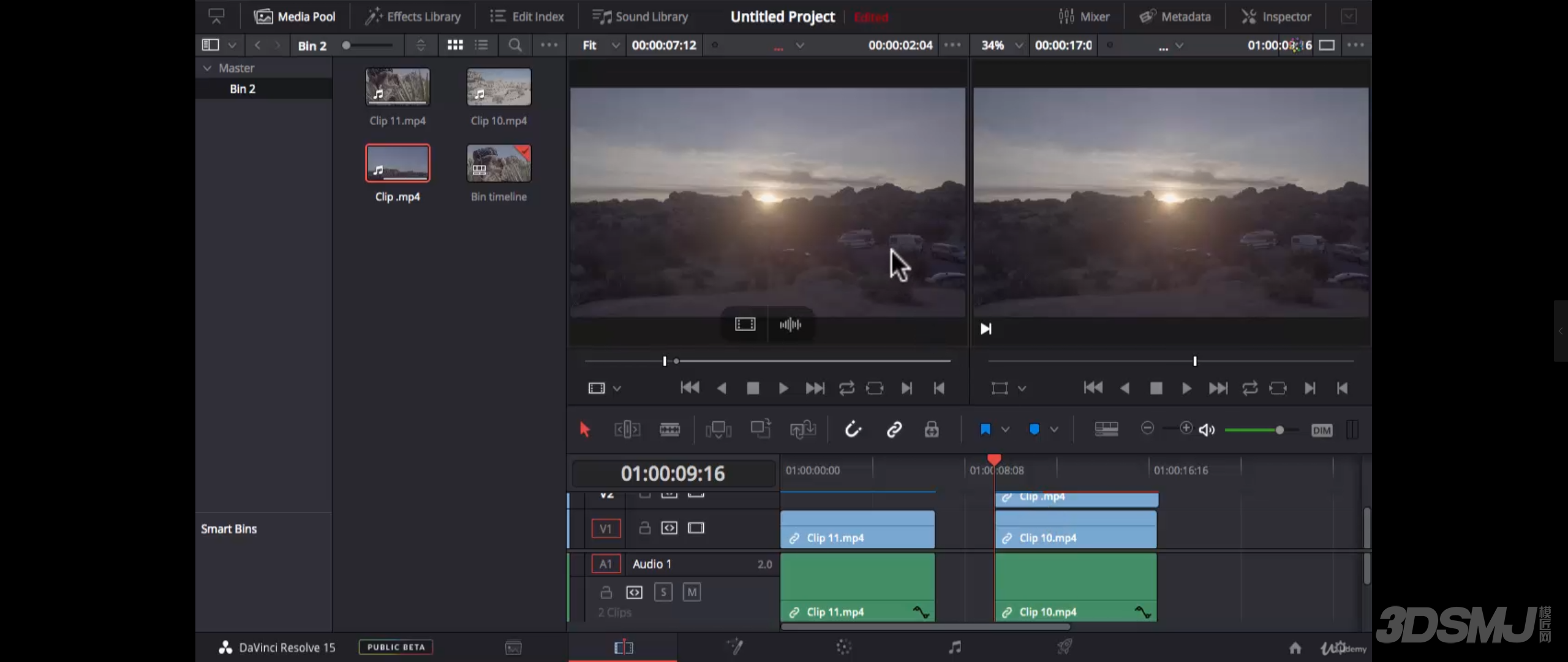The image size is (1568, 662).
Task: Open source viewer Fit zoom dropdown
Action: click(x=601, y=45)
